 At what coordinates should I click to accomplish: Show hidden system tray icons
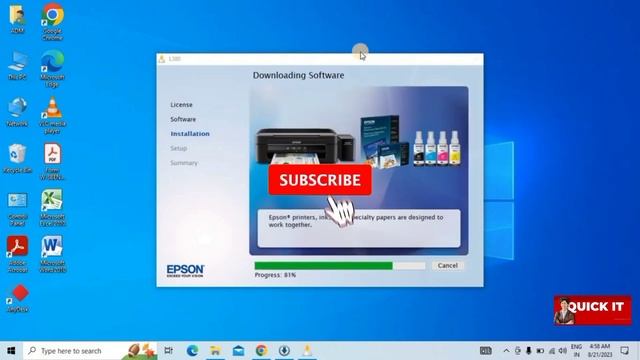pos(506,351)
